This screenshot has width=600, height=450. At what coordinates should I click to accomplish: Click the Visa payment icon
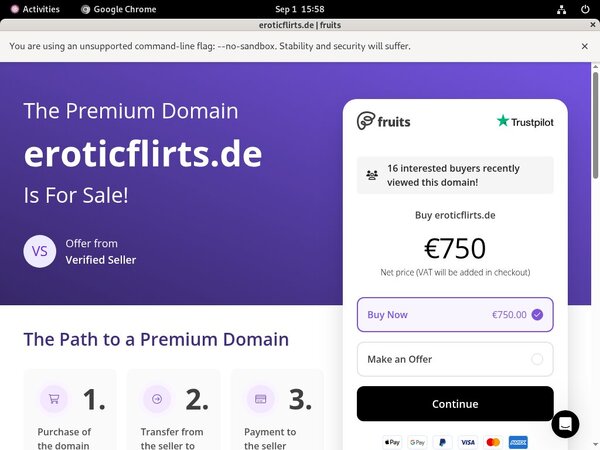pos(467,442)
